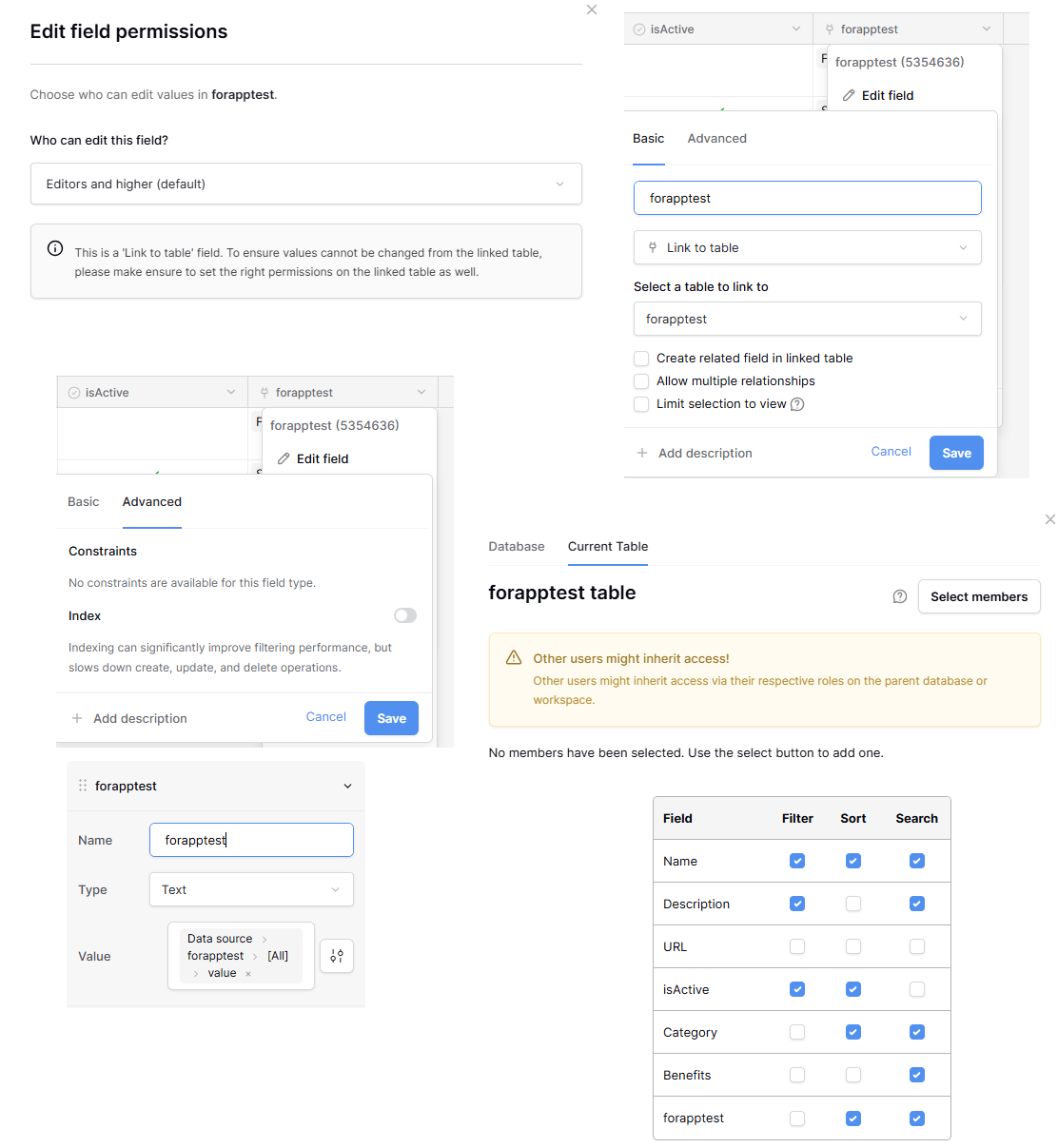The width and height of the screenshot is (1058, 1148).
Task: Check Allow multiple relationships
Action: click(641, 381)
